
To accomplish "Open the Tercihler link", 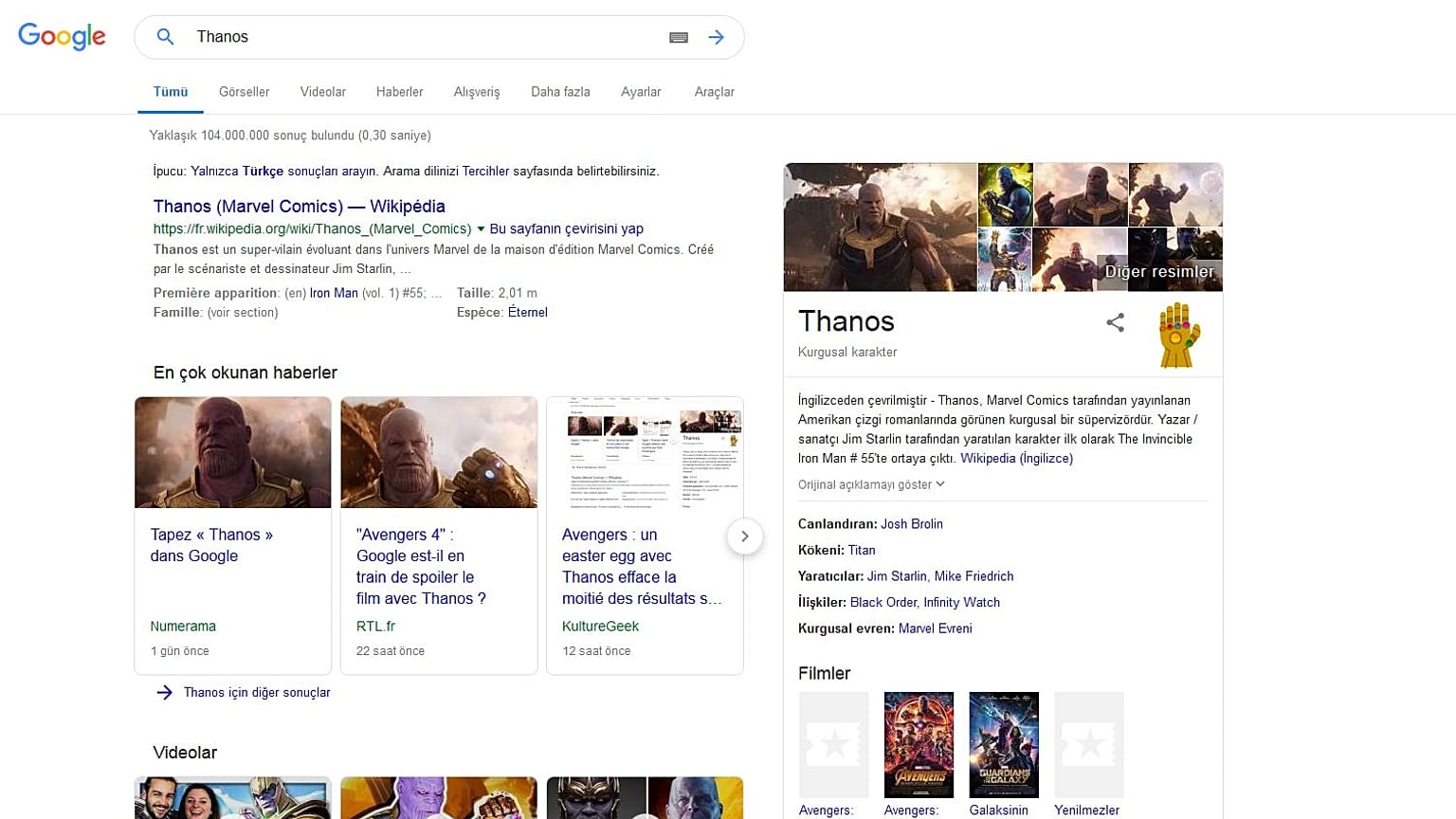I will (x=485, y=172).
